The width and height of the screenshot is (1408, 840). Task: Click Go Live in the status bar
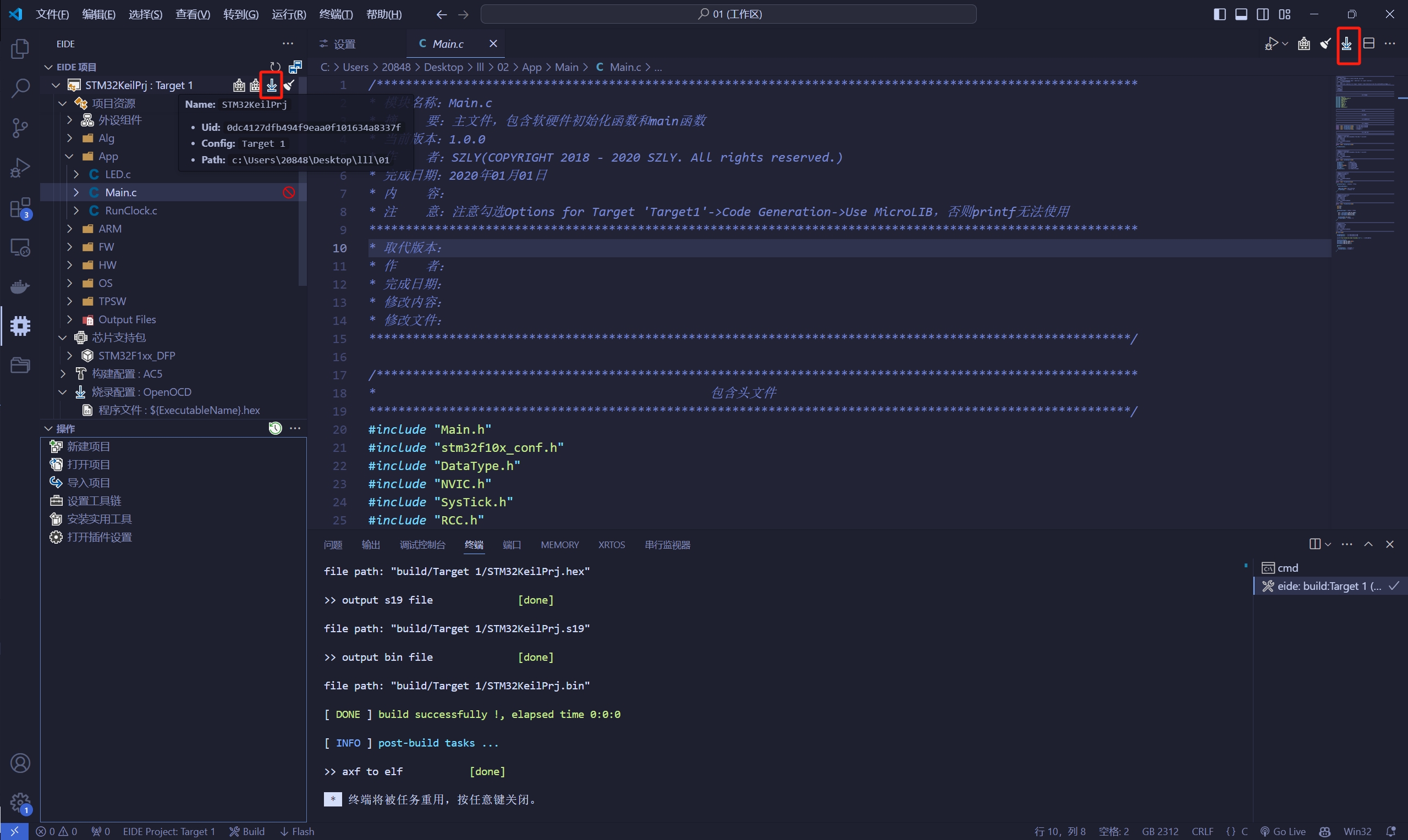pos(1283,832)
